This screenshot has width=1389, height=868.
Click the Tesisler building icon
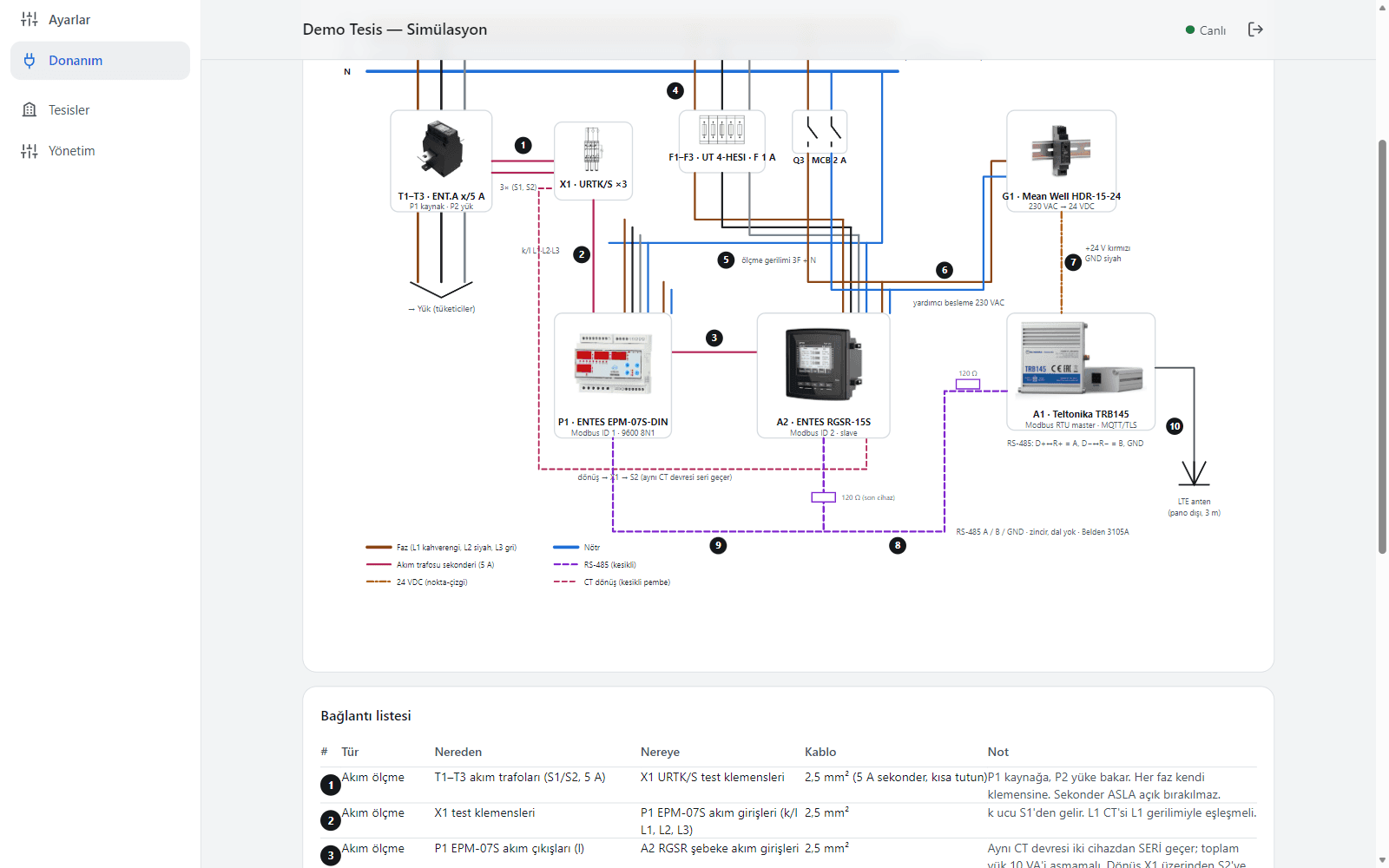pos(30,110)
